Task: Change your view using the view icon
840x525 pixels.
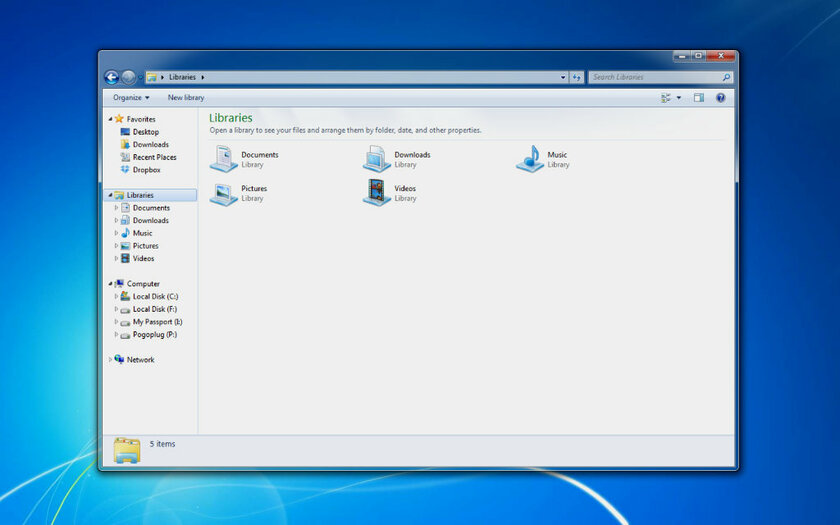Action: [666, 98]
